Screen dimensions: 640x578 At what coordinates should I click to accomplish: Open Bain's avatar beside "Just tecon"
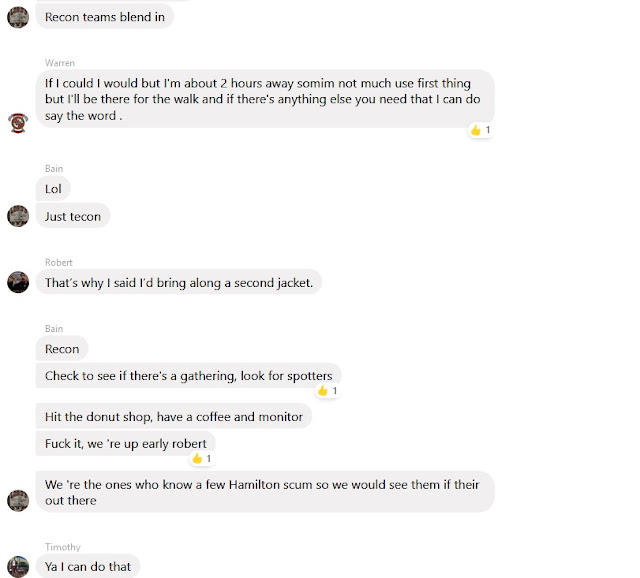tap(17, 215)
